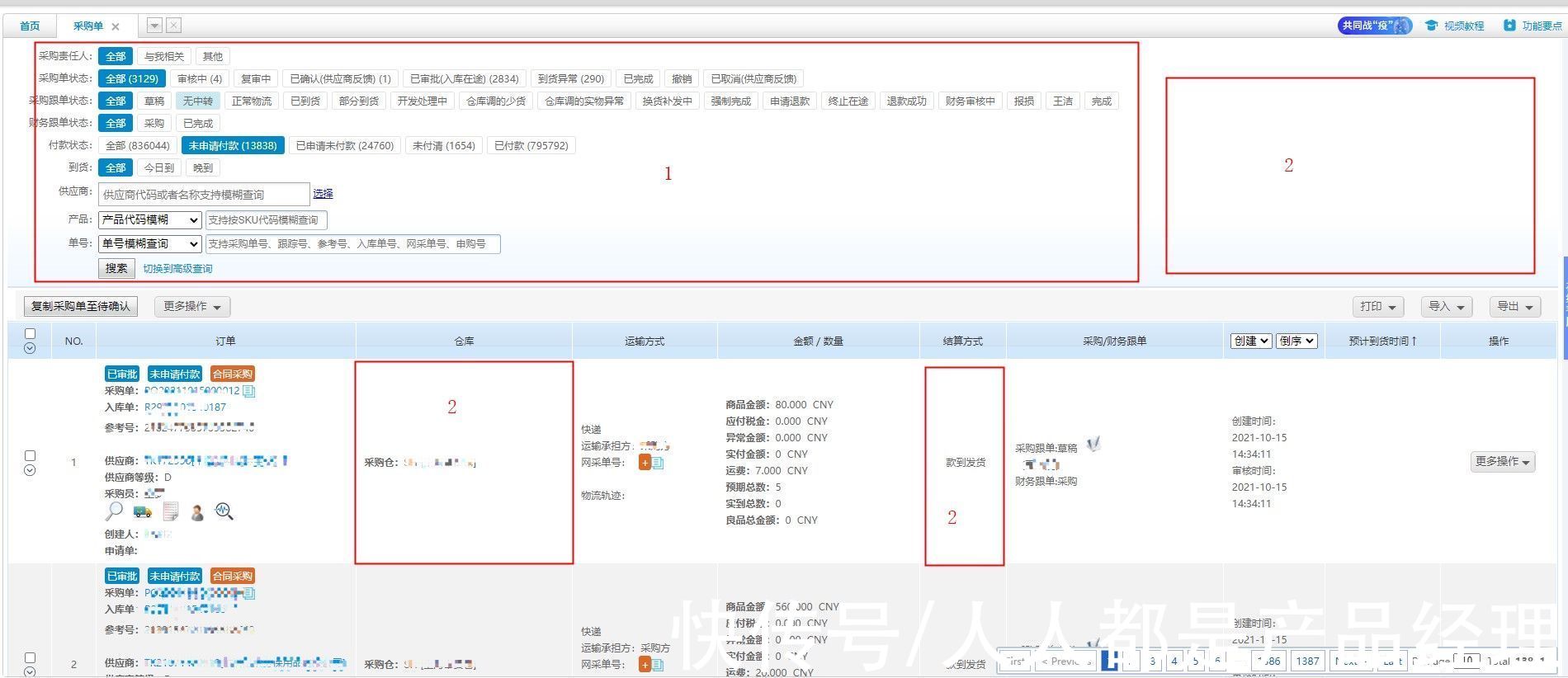1568x678 pixels.
Task: Click the 选择 supplier link
Action: click(x=323, y=194)
